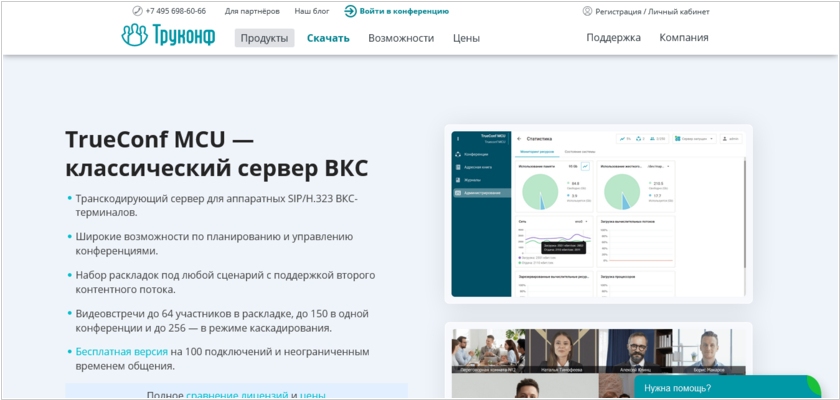Click Адресная книга icon in dashboard sidebar
840x400 pixels.
458,167
